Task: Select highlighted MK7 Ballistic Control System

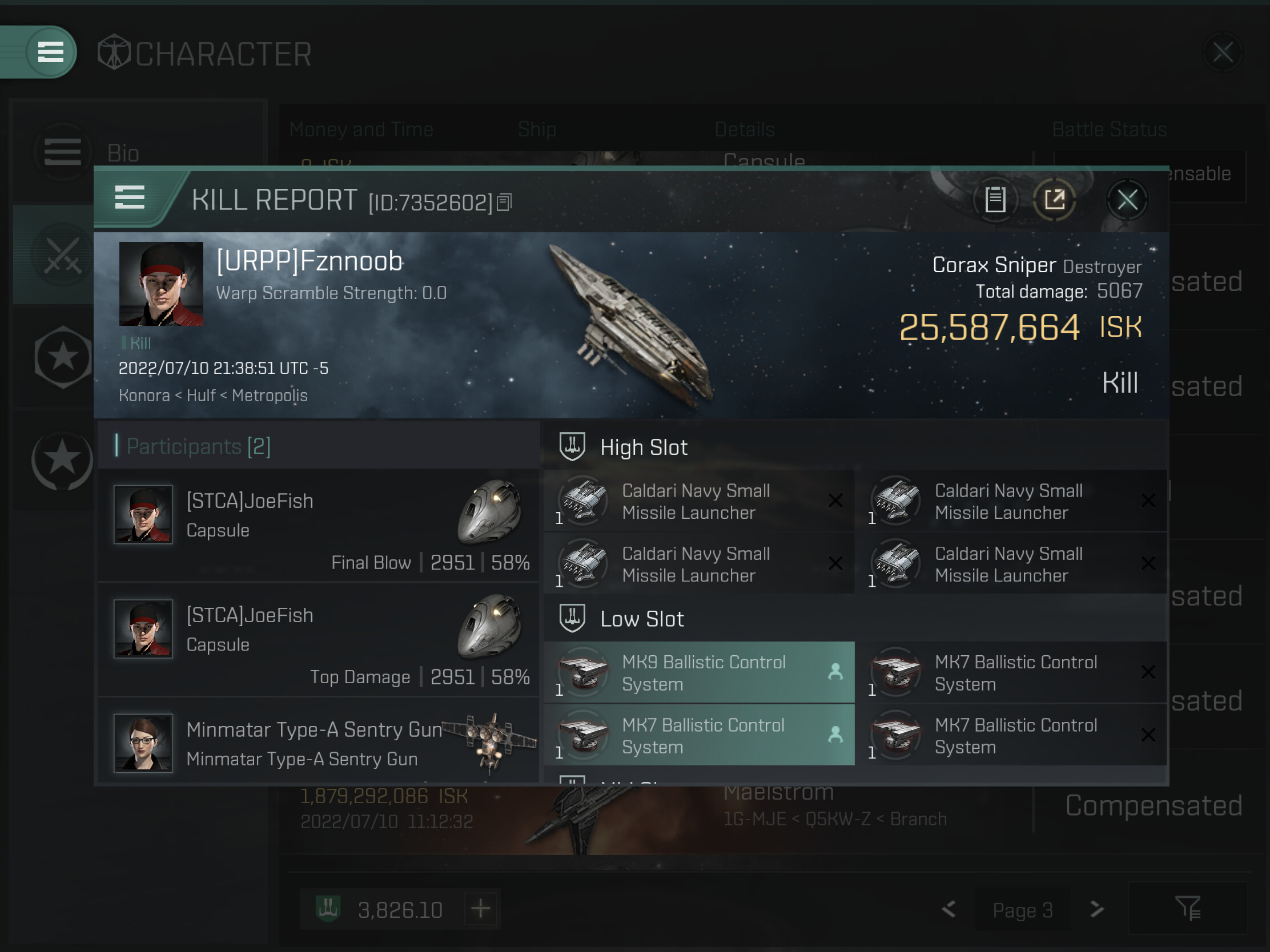Action: pyautogui.click(x=699, y=735)
